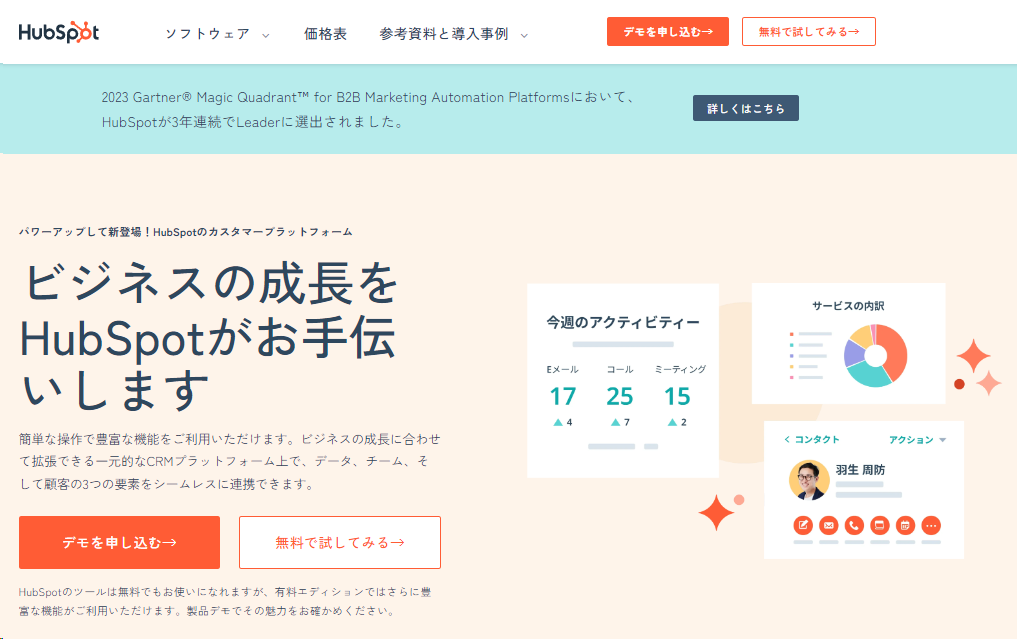Image resolution: width=1017 pixels, height=639 pixels.
Task: Click the phone call icon under contact
Action: 854,525
